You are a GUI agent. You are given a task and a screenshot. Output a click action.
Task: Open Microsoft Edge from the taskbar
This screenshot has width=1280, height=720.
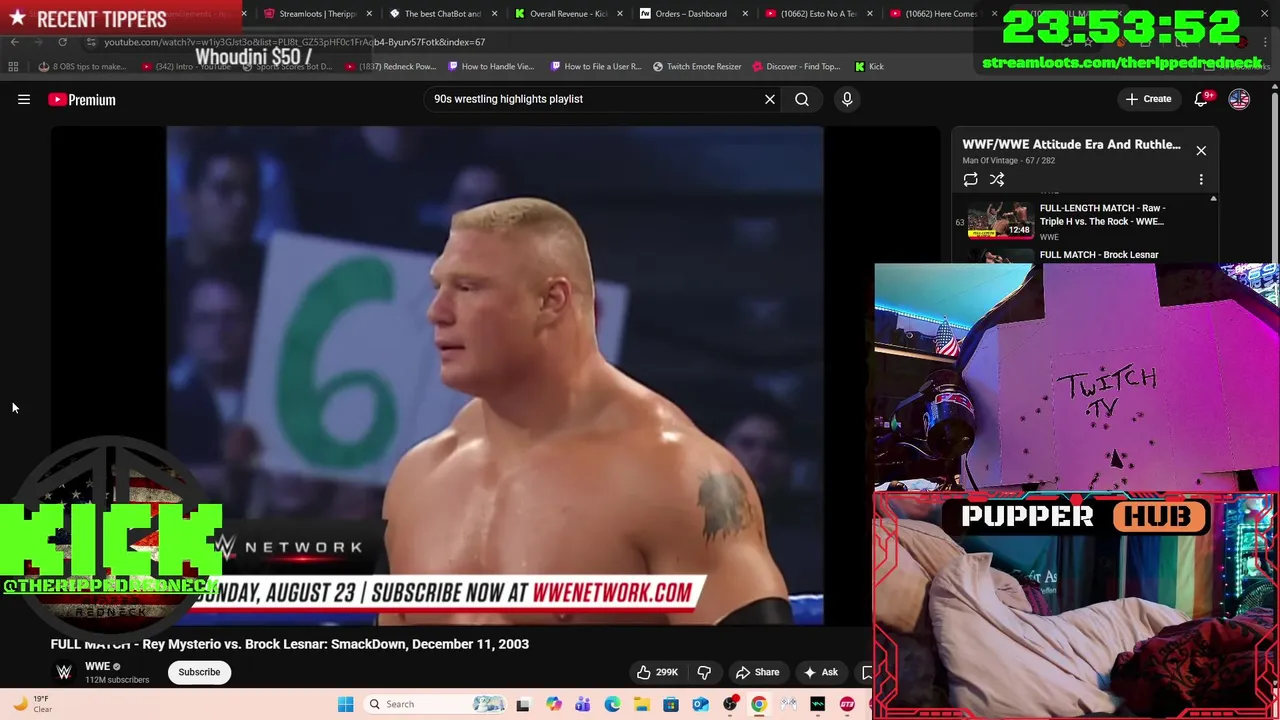[612, 704]
